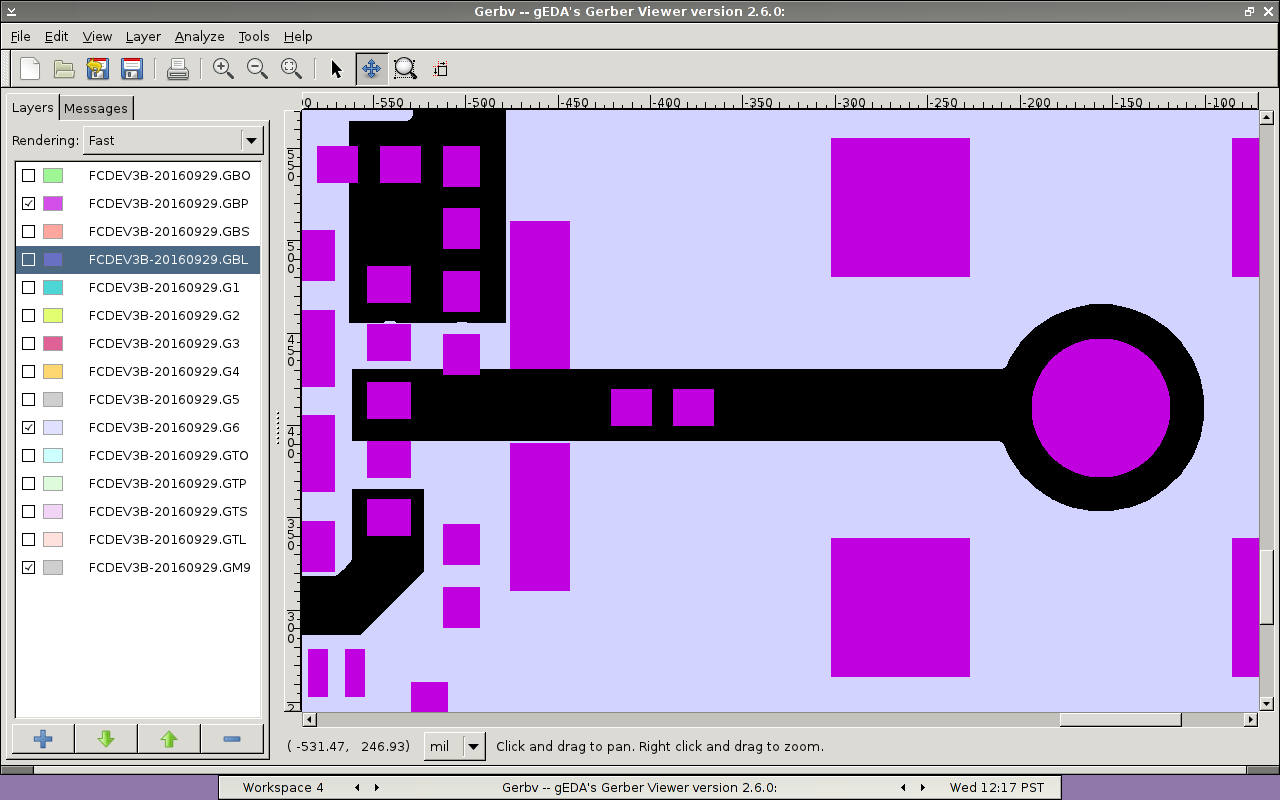Switch to the Messages tab

coord(96,108)
